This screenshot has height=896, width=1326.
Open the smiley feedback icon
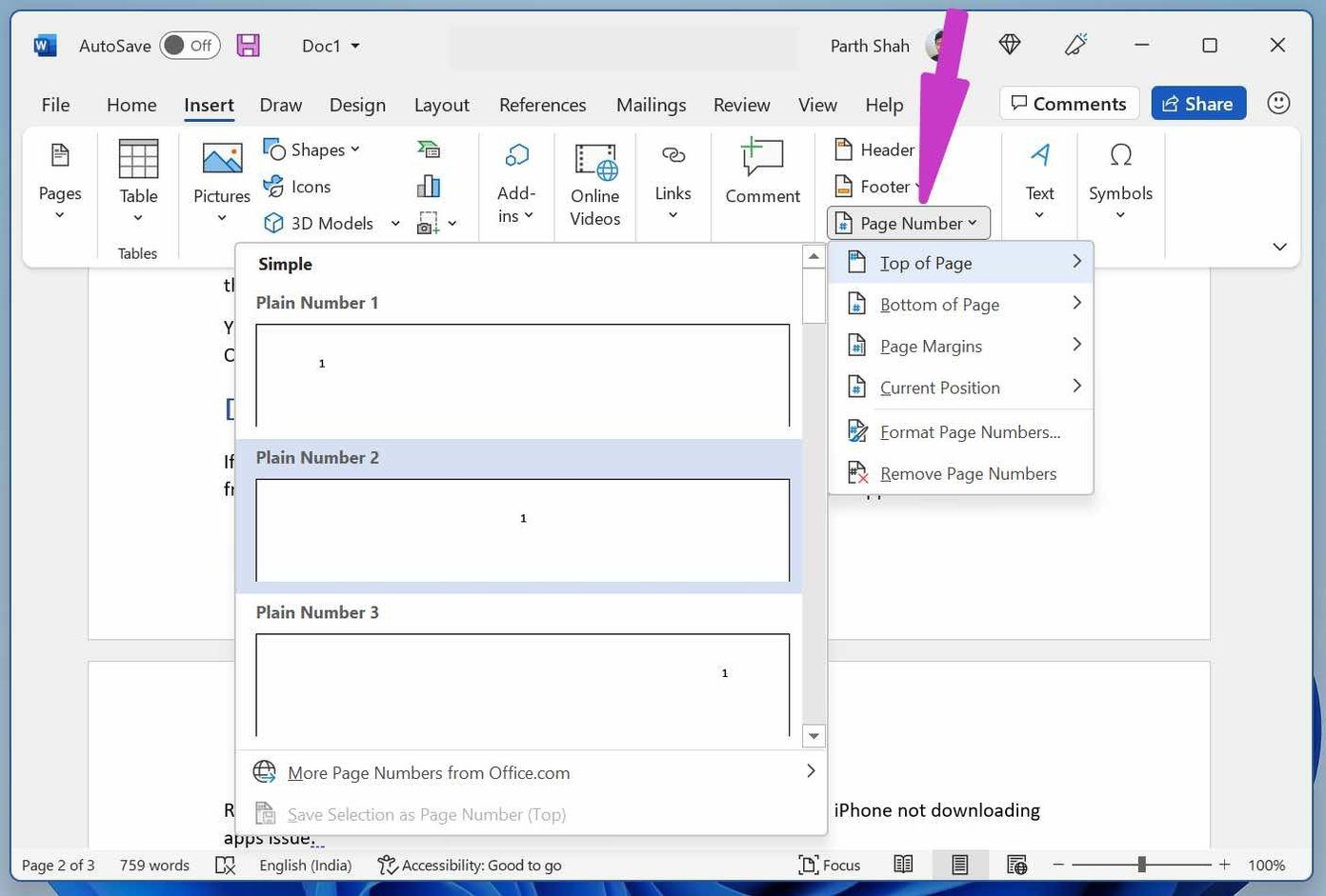(x=1278, y=103)
